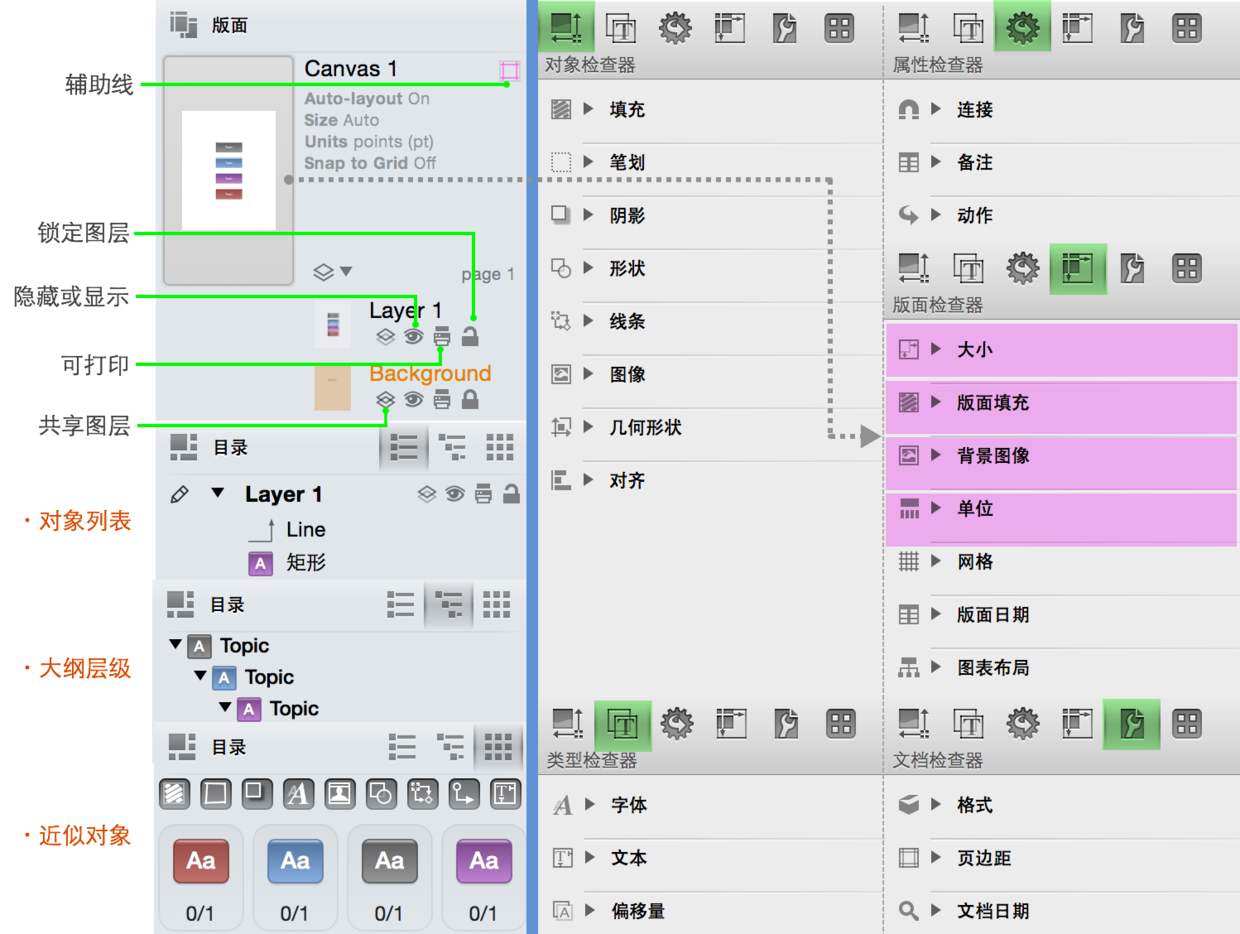
Task: Click outline view tab above the Topic tree
Action: 449,604
